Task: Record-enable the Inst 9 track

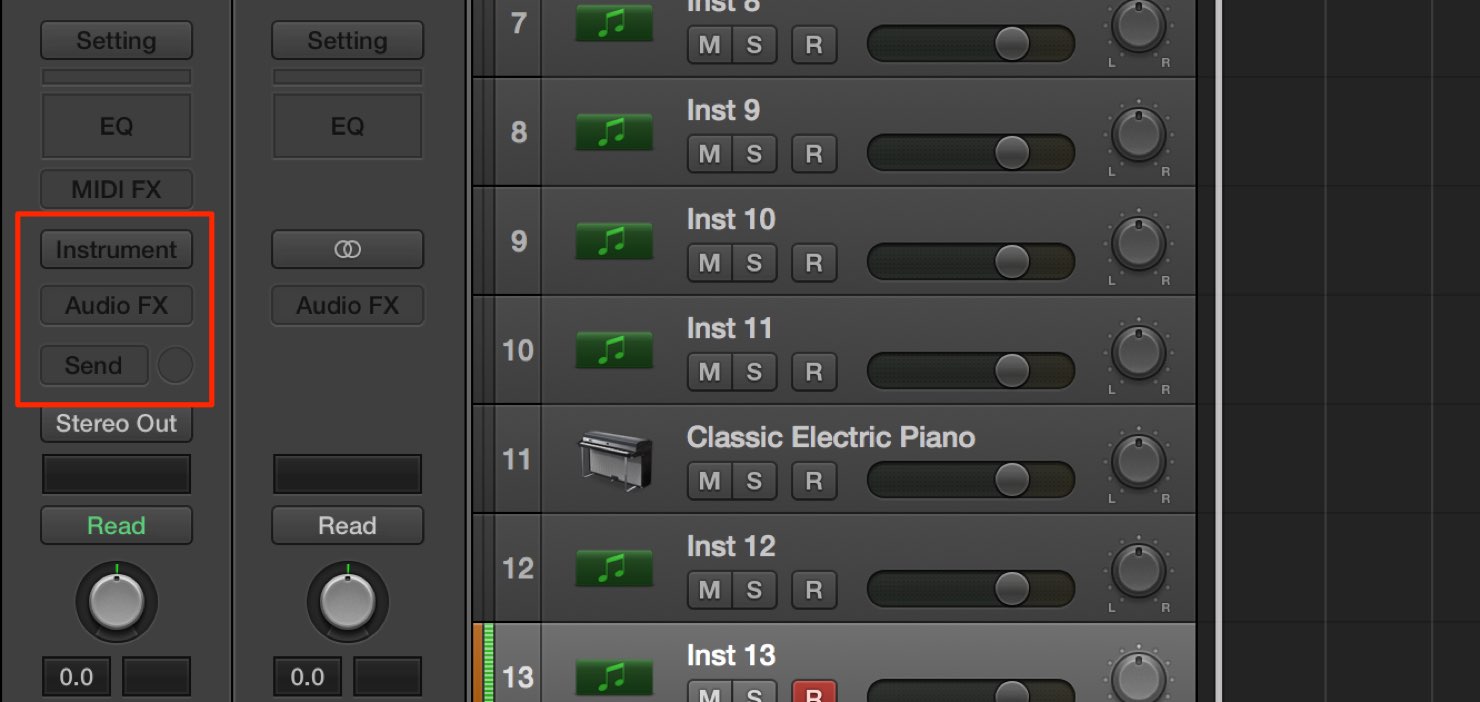Action: click(814, 154)
